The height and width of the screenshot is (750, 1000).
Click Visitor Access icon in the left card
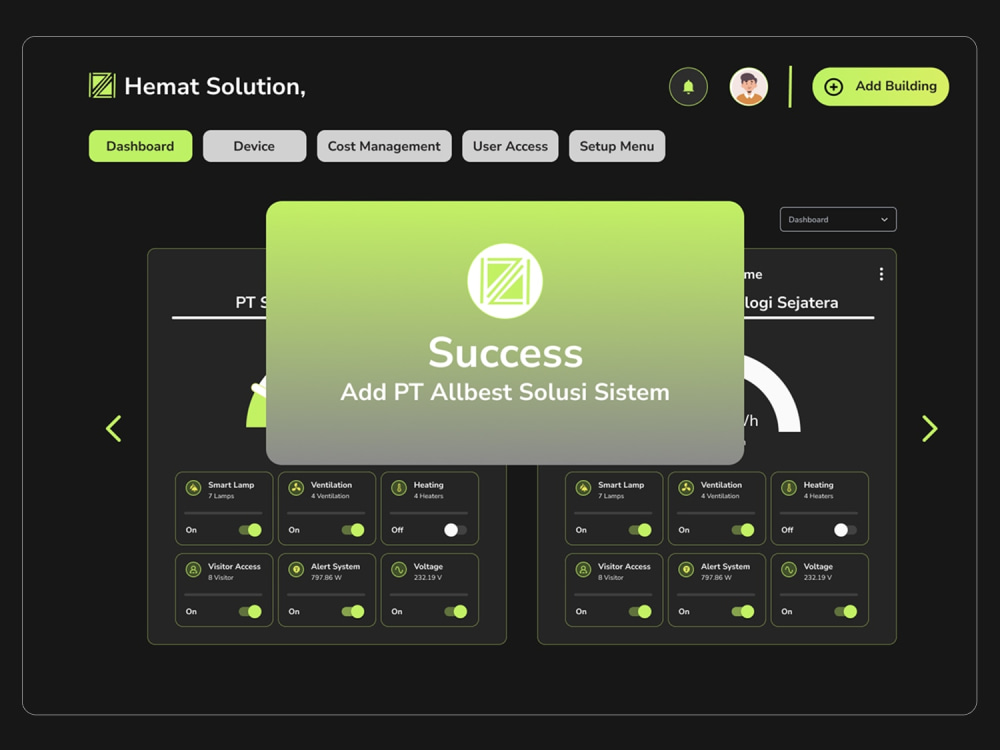point(193,570)
